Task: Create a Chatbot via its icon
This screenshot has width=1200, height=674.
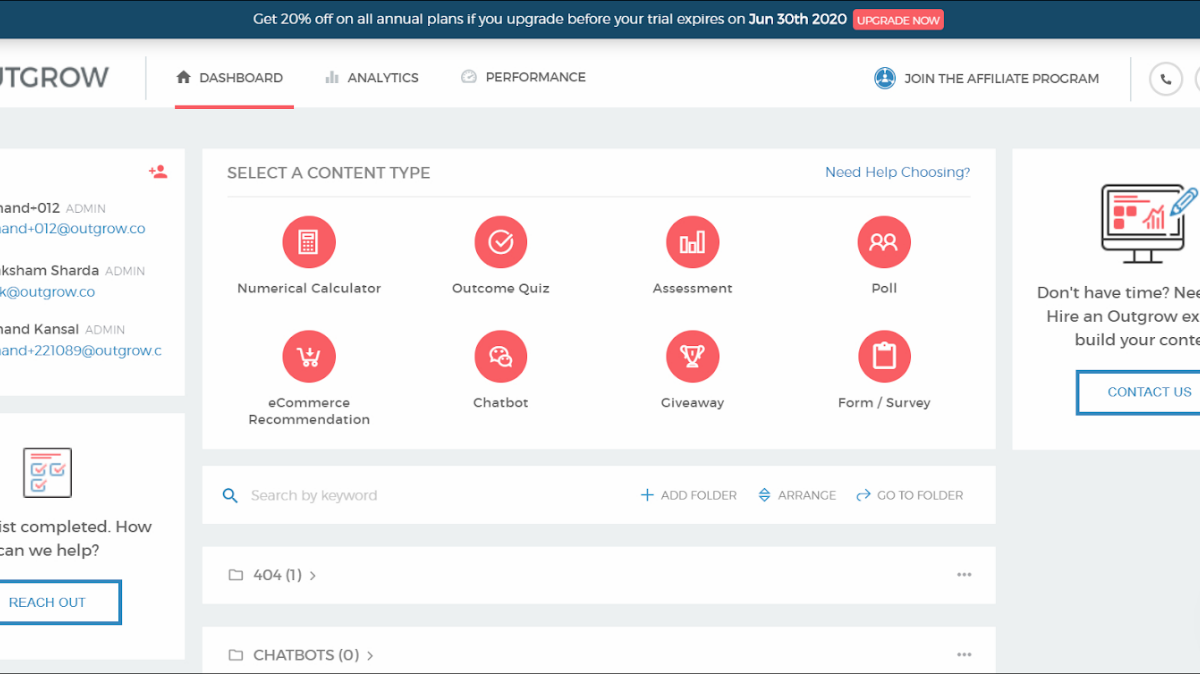Action: (x=500, y=356)
